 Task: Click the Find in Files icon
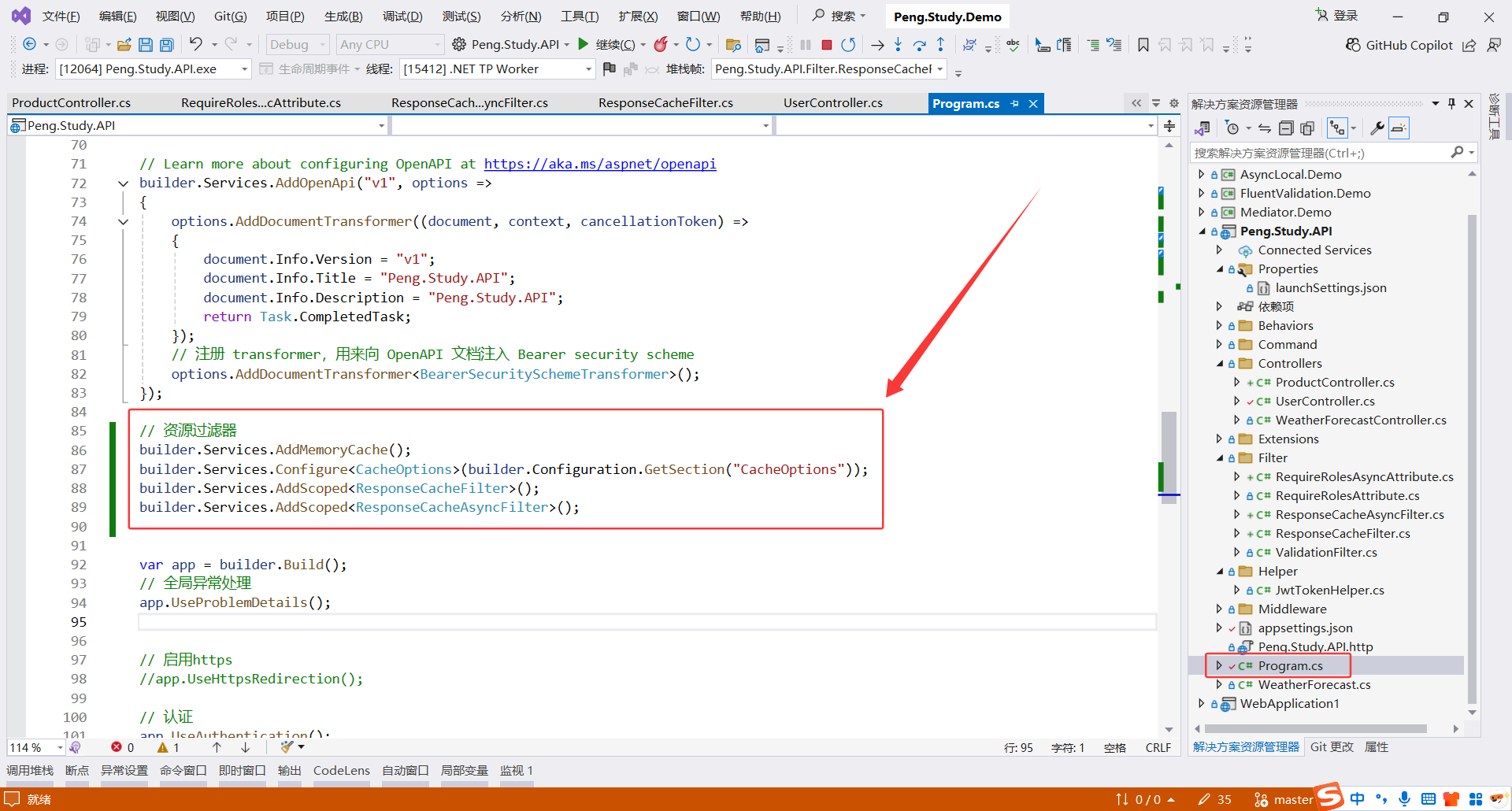tap(733, 45)
